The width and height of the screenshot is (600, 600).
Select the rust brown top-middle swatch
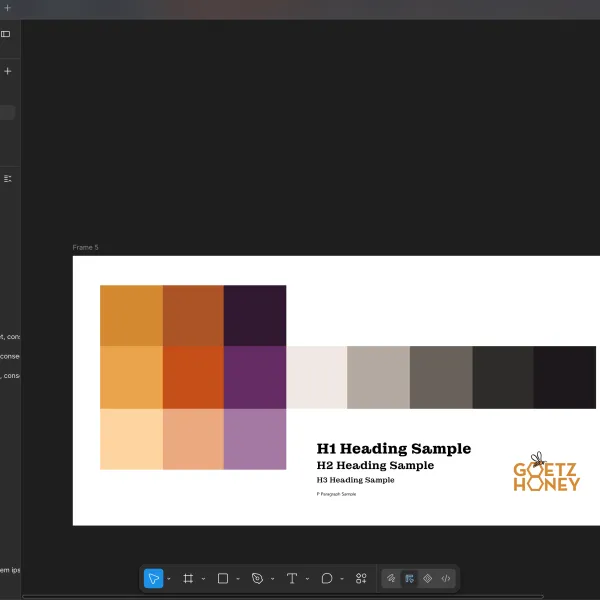pos(193,316)
